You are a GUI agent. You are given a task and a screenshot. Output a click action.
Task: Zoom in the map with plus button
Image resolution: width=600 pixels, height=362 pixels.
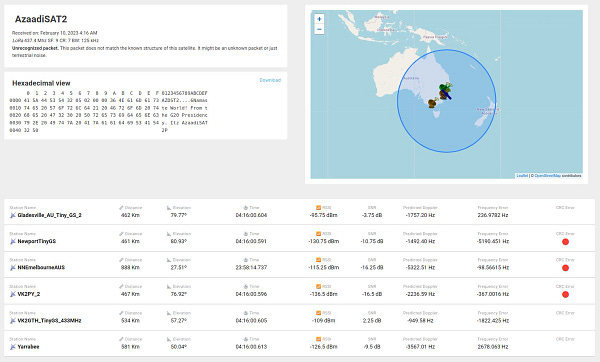(319, 19)
